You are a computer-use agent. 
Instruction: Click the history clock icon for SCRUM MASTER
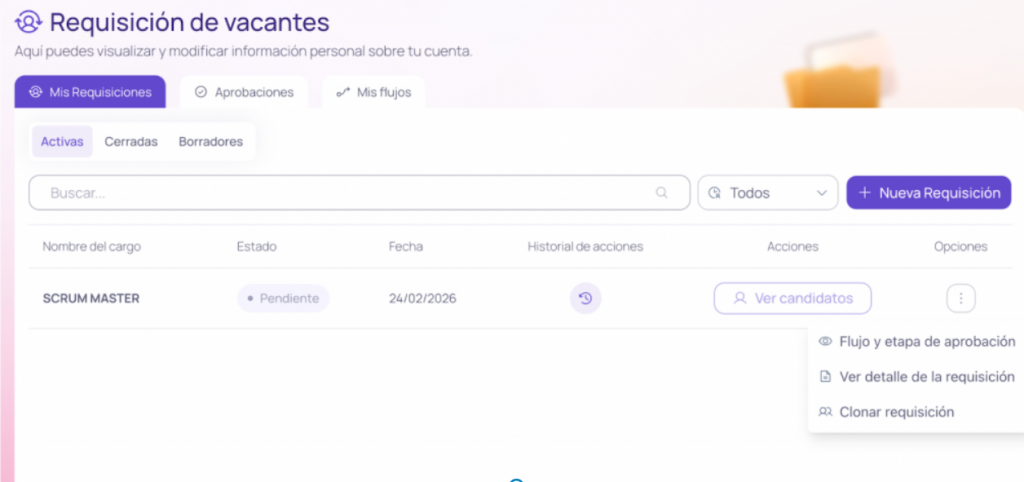[x=585, y=298]
